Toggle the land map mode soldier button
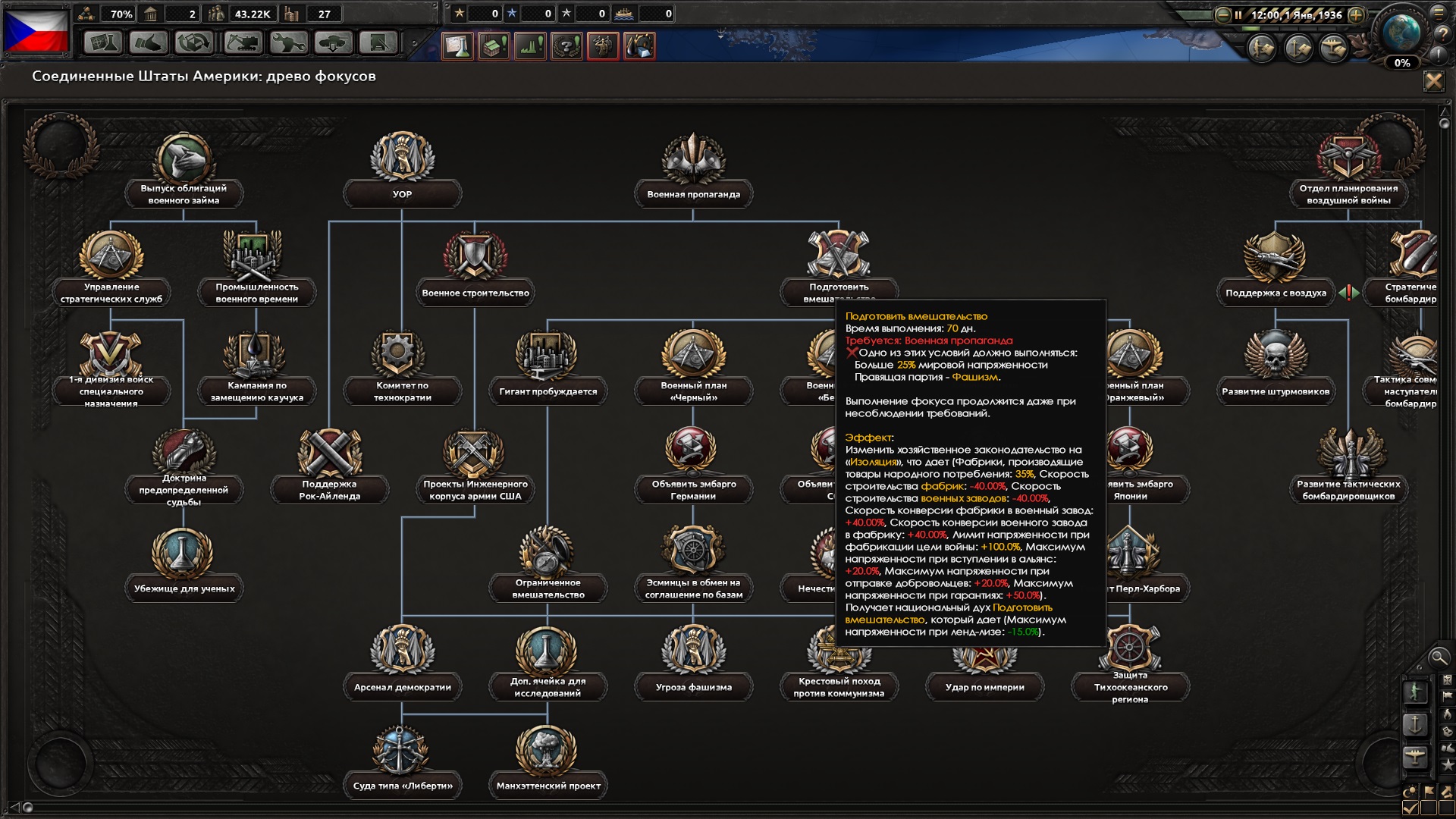This screenshot has height=819, width=1456. click(1415, 692)
